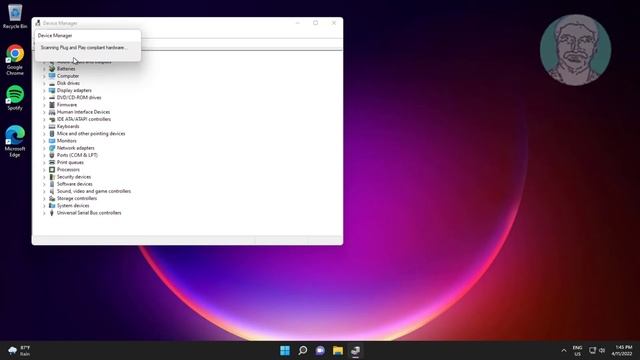Select the "Human Interface Devices" label
This screenshot has height=360, width=640.
tap(83, 112)
